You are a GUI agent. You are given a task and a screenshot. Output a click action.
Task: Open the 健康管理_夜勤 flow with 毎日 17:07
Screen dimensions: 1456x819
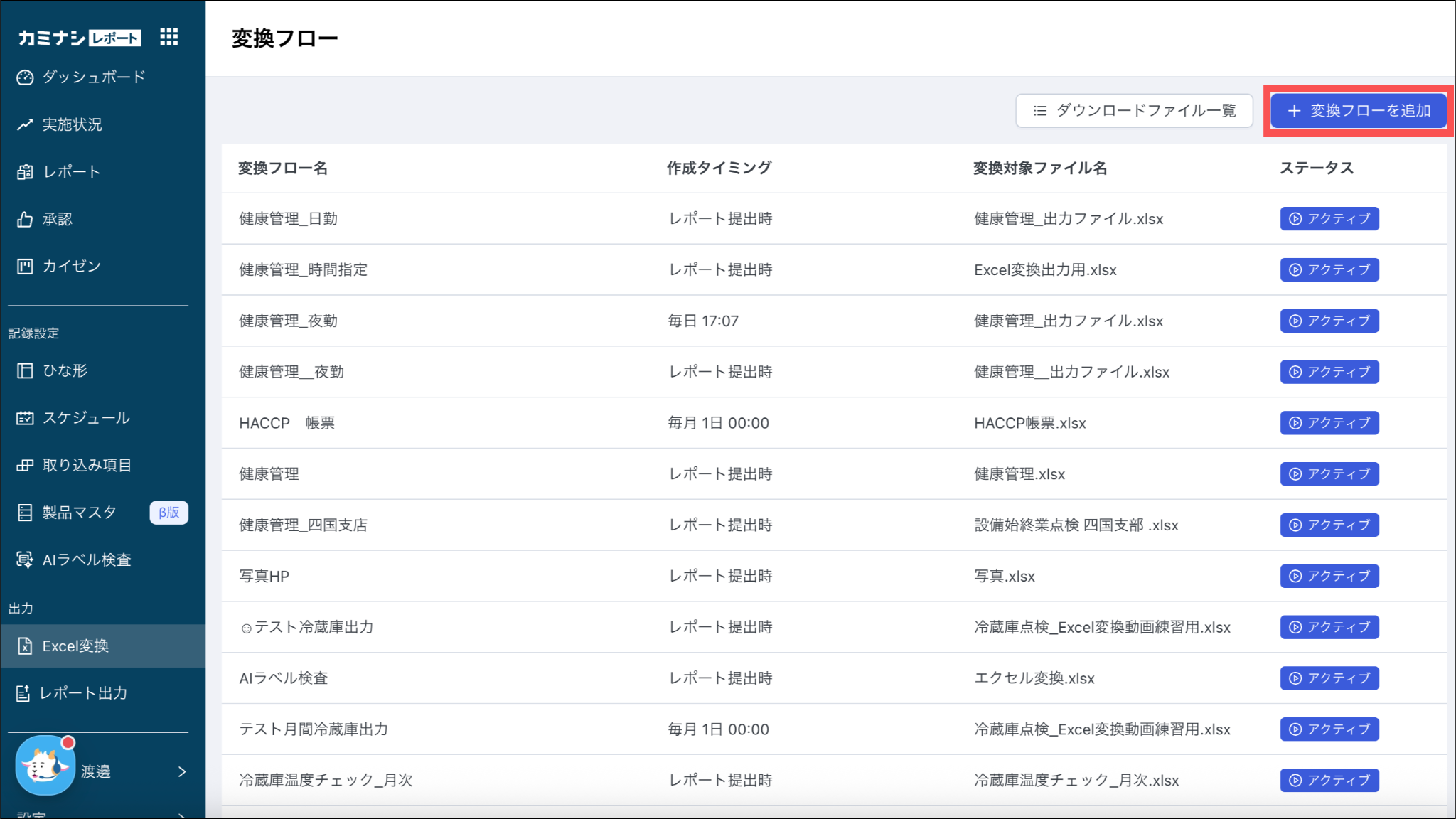(288, 321)
